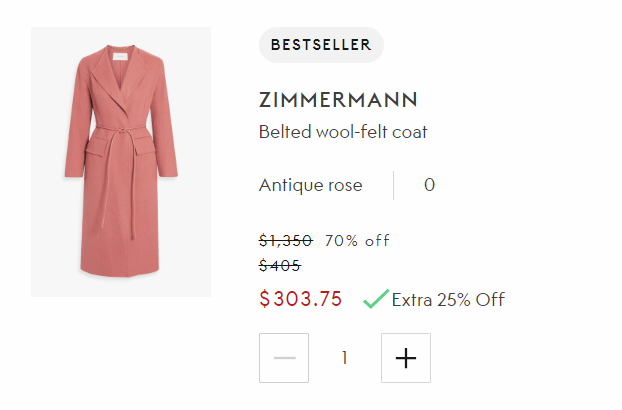
Task: Click the red $303.75 final price
Action: click(301, 299)
